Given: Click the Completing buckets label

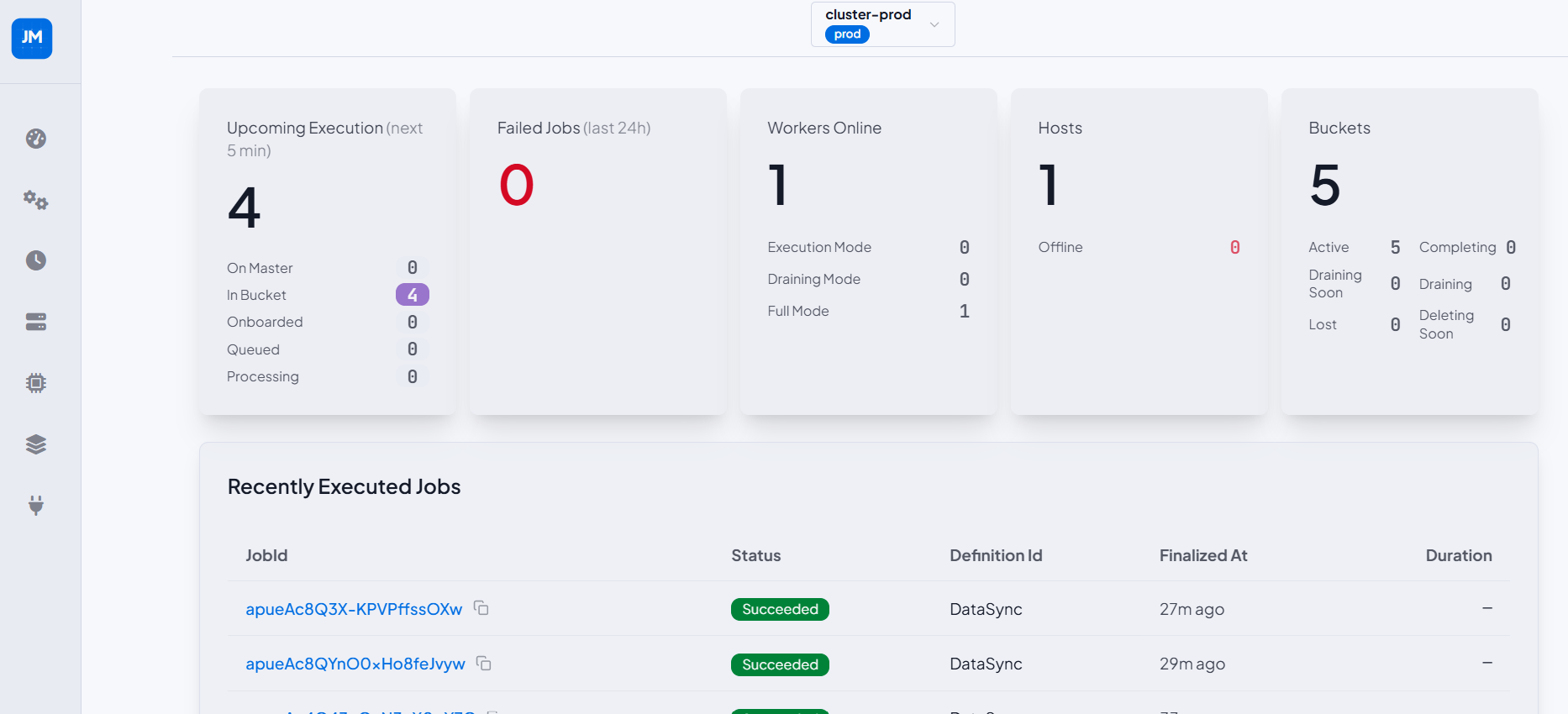Looking at the screenshot, I should point(1458,247).
